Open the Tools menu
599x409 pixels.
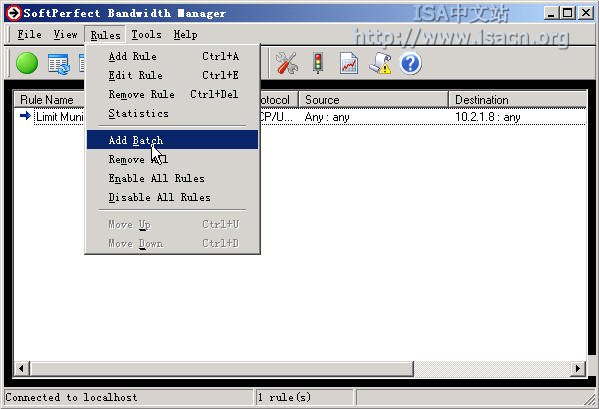146,35
